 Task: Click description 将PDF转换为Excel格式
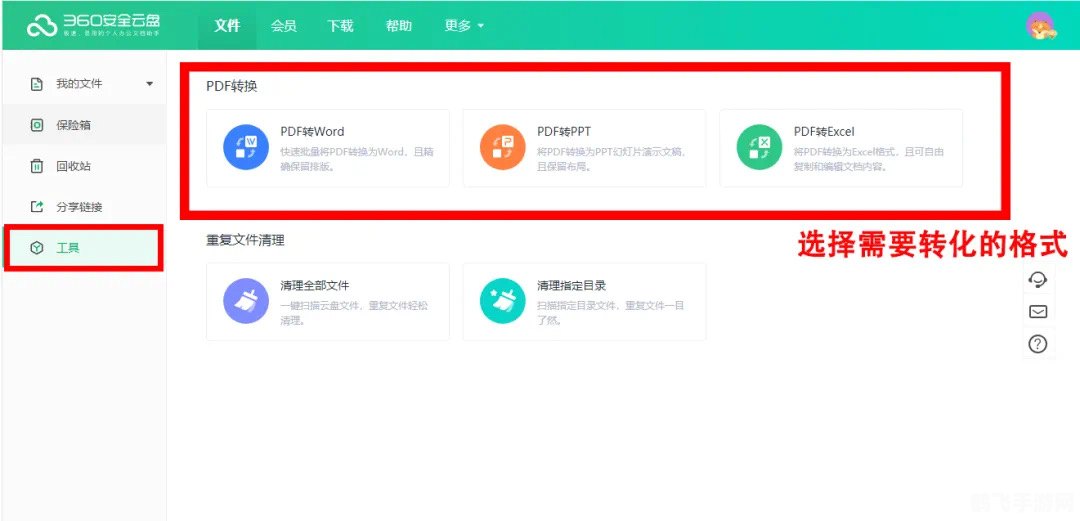869,159
